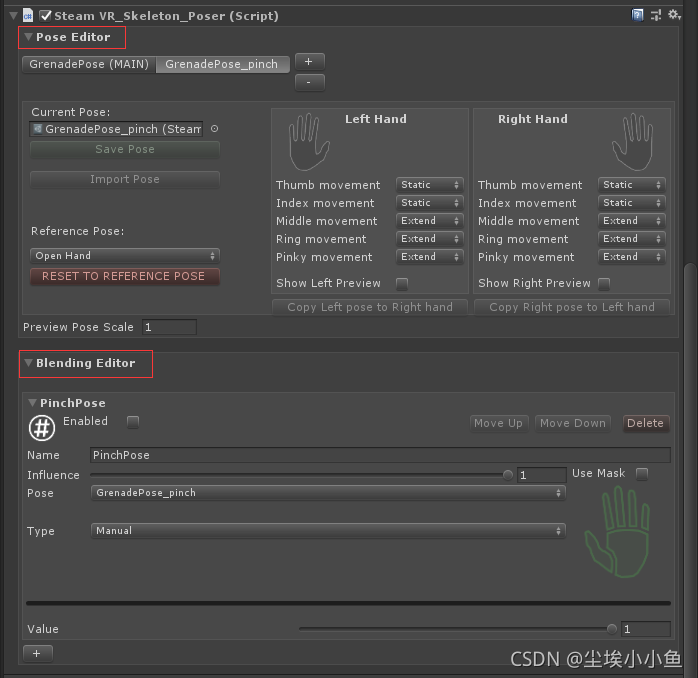The image size is (698, 678).
Task: Open Left Hand Index movement dropdown
Action: pos(430,203)
